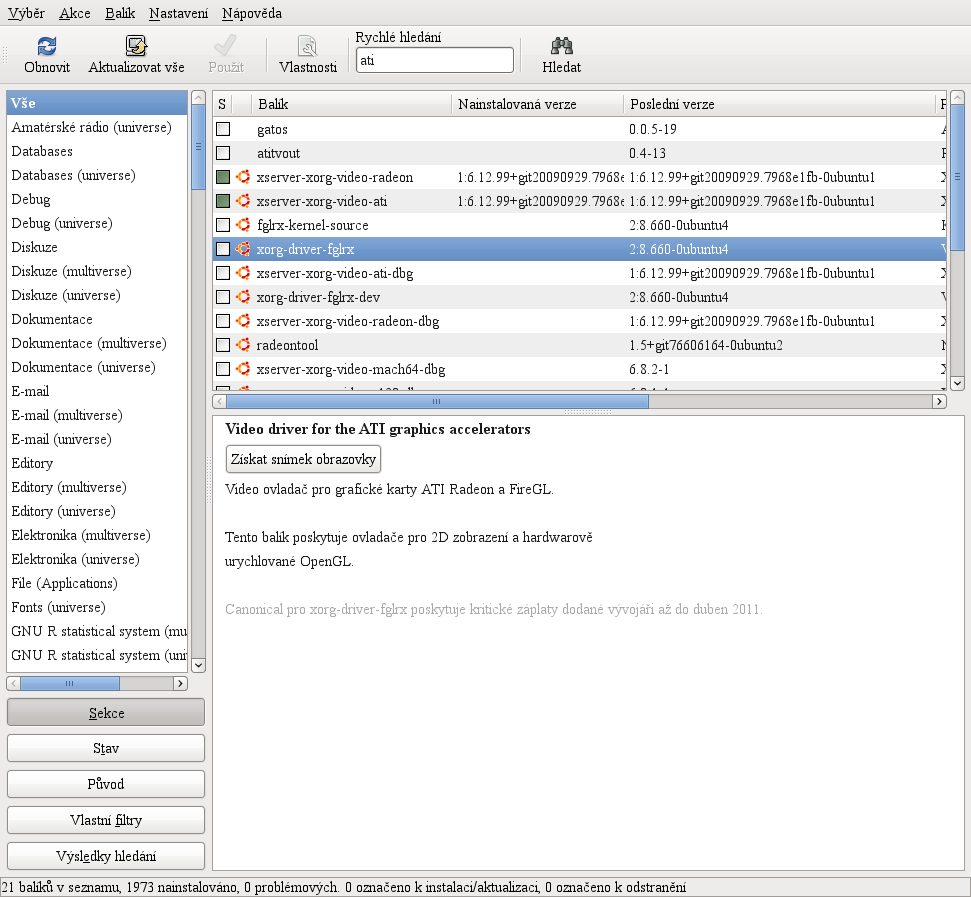Select Fonts (universe) category
Viewport: 971px width, 897px height.
(97, 607)
